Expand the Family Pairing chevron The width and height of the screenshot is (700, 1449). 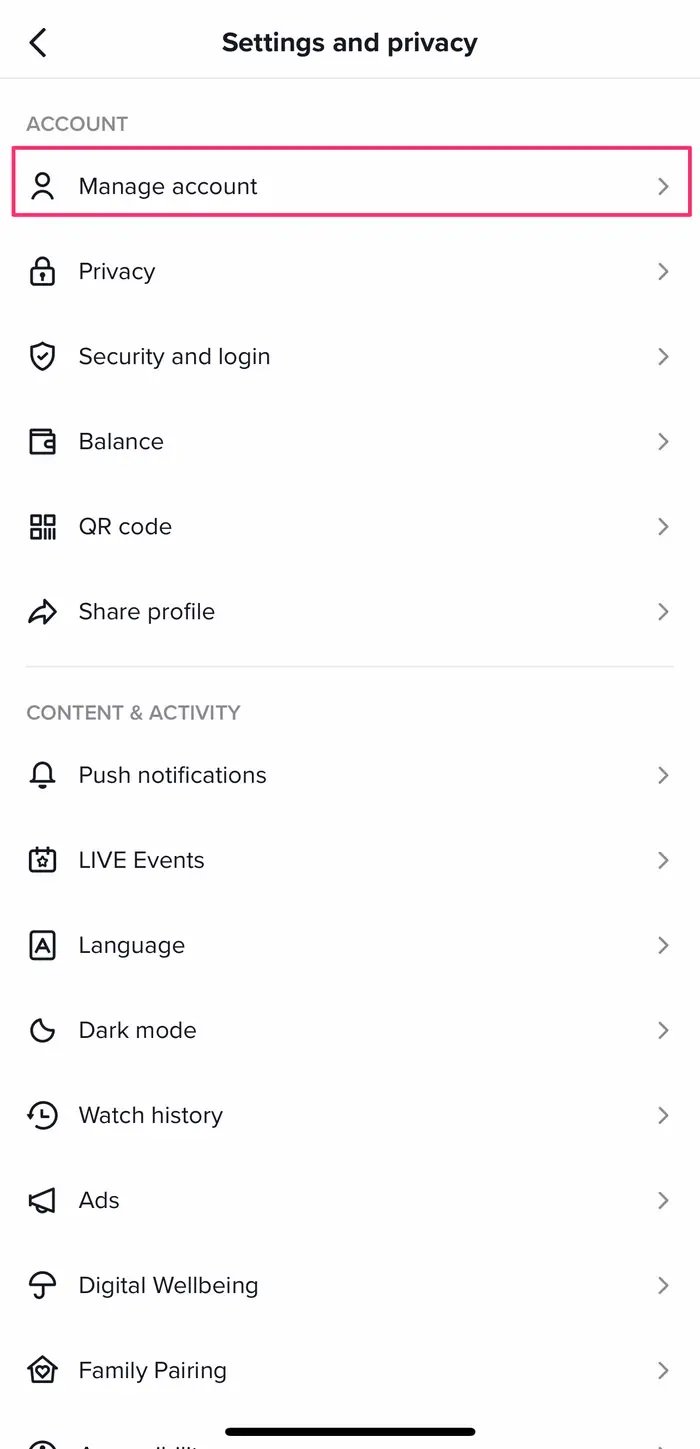click(663, 1370)
